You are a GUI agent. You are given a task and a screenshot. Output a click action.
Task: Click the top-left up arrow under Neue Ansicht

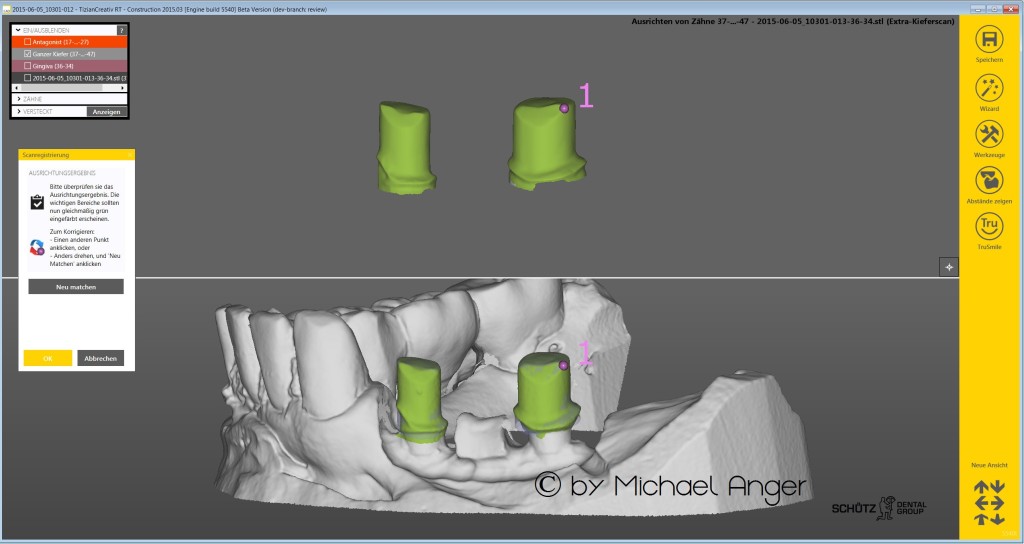pos(981,487)
